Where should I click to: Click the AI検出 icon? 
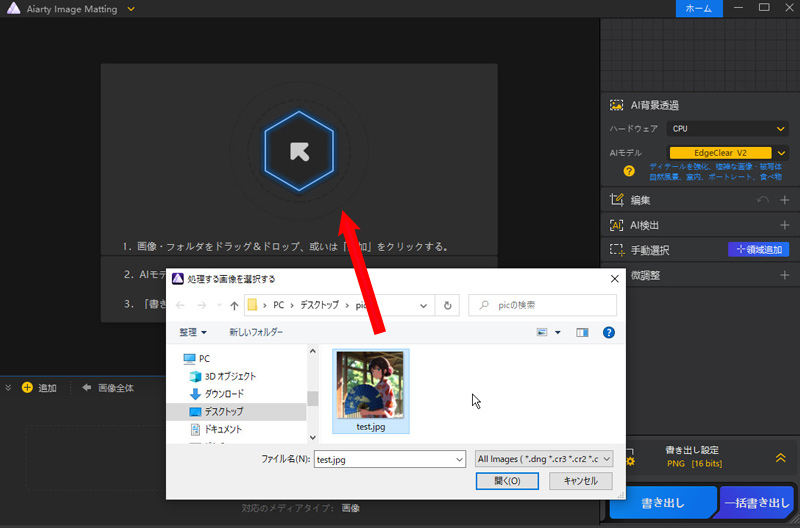616,225
